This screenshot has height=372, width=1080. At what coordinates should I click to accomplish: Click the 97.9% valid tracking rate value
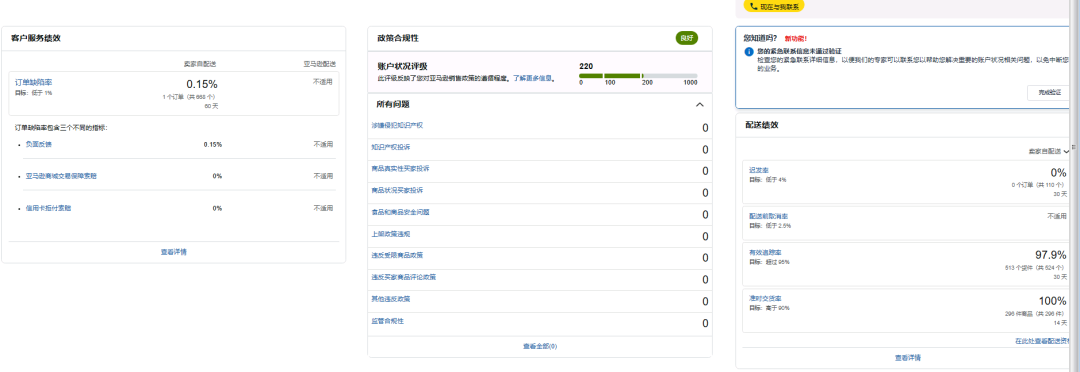coord(1050,254)
